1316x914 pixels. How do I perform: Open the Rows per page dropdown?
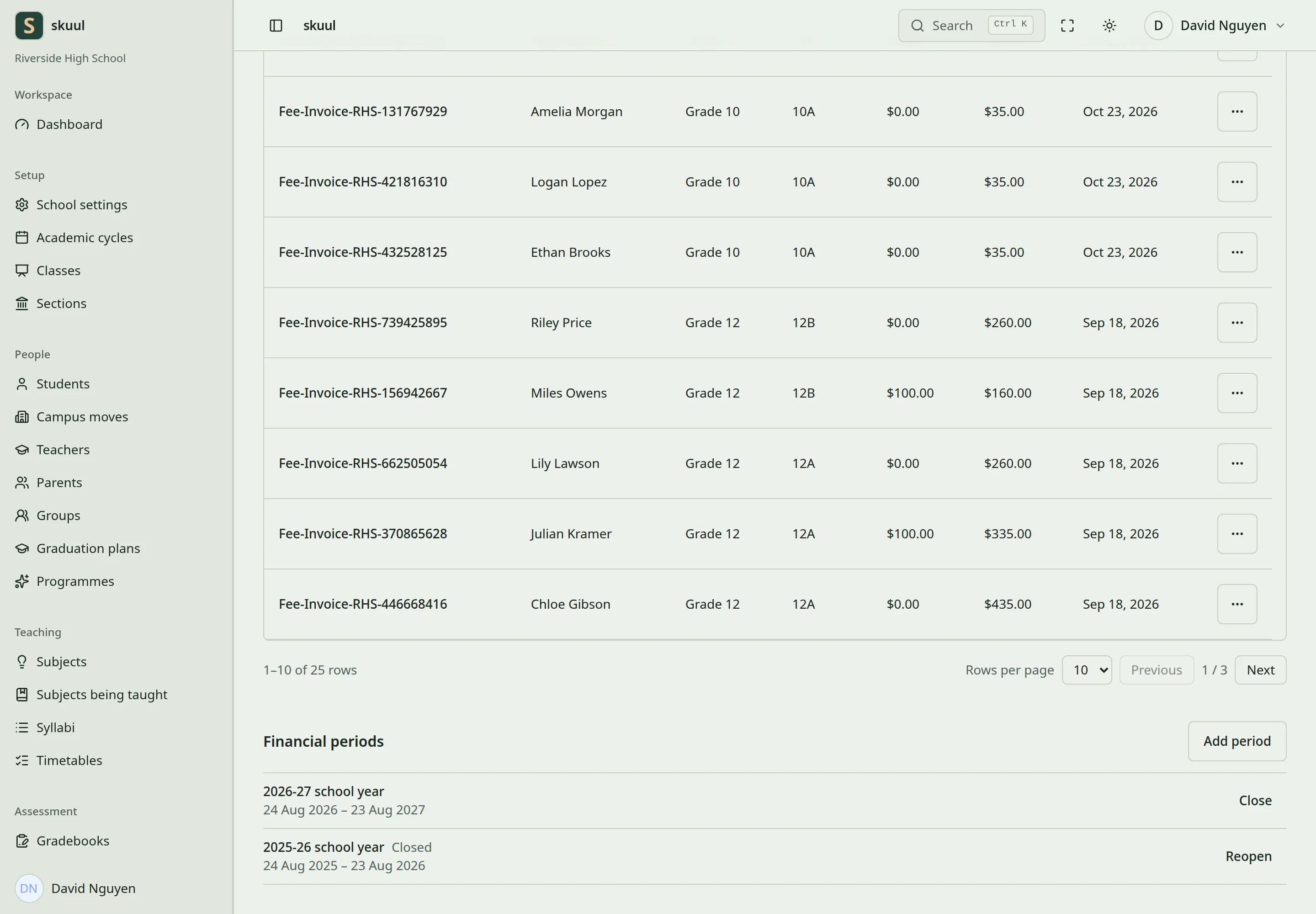[1087, 670]
